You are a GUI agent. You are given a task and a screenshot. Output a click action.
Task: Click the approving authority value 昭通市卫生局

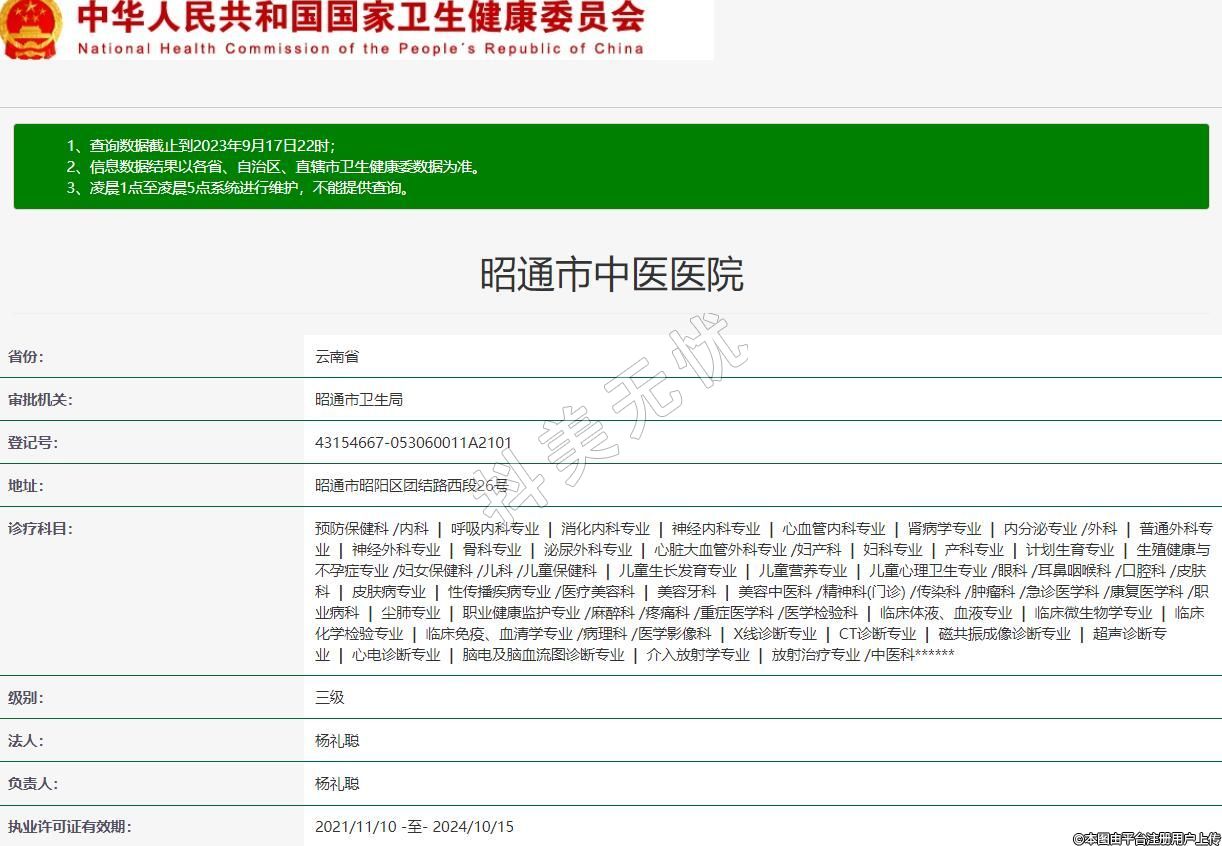click(x=359, y=399)
